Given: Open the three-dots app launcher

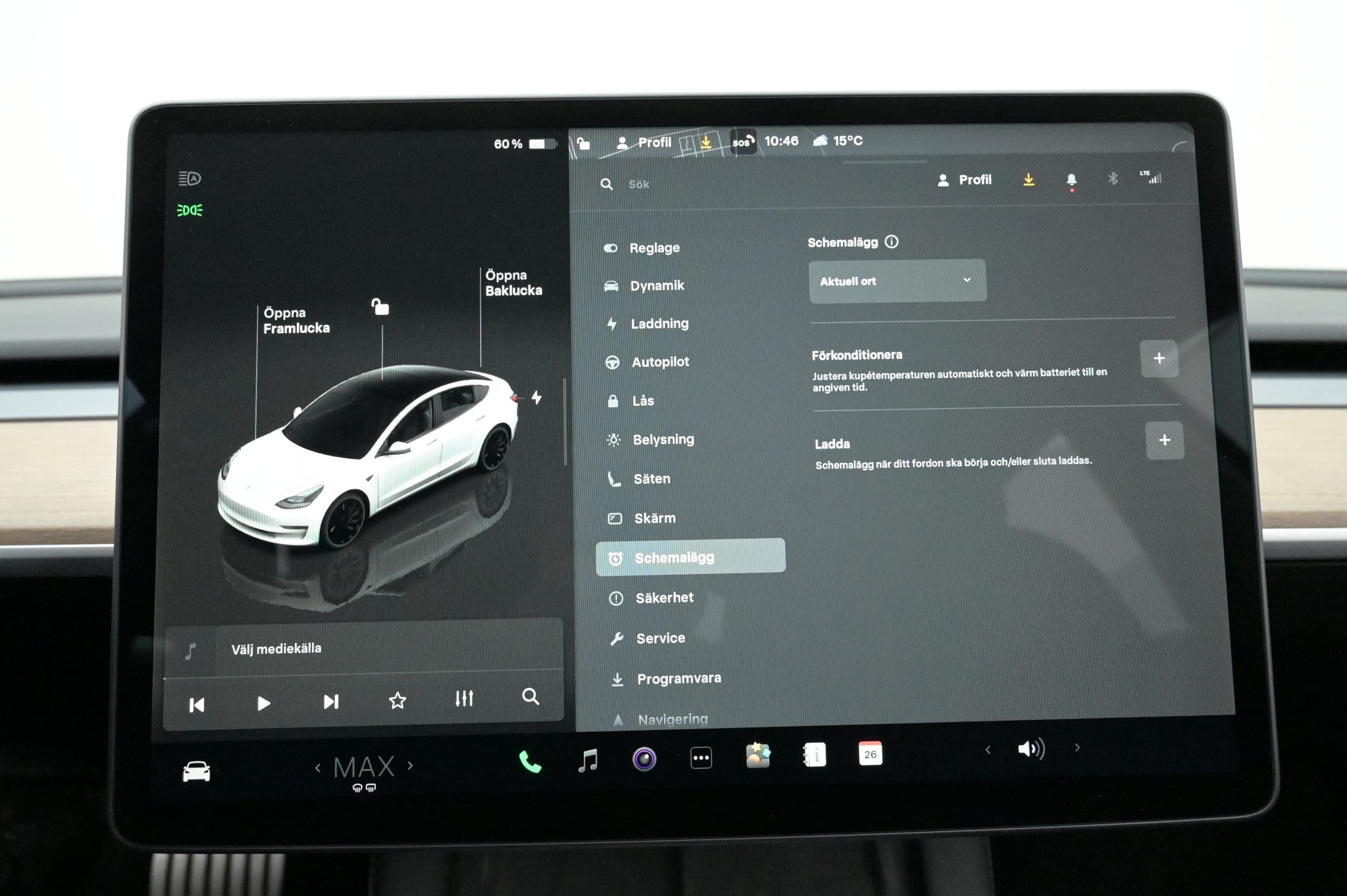Looking at the screenshot, I should coord(700,758).
